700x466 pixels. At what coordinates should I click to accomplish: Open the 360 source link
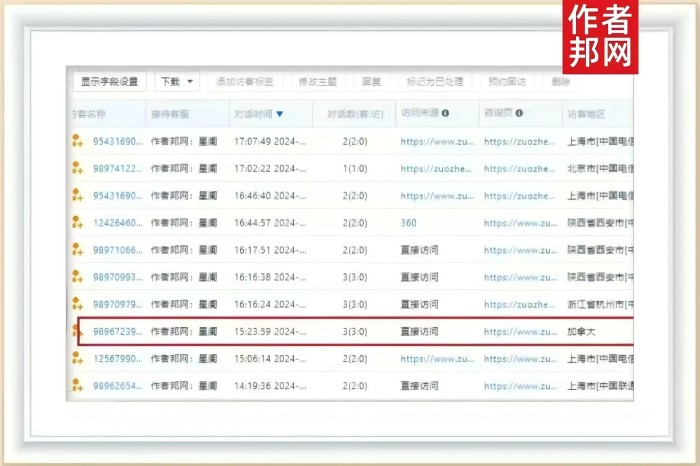pyautogui.click(x=408, y=223)
